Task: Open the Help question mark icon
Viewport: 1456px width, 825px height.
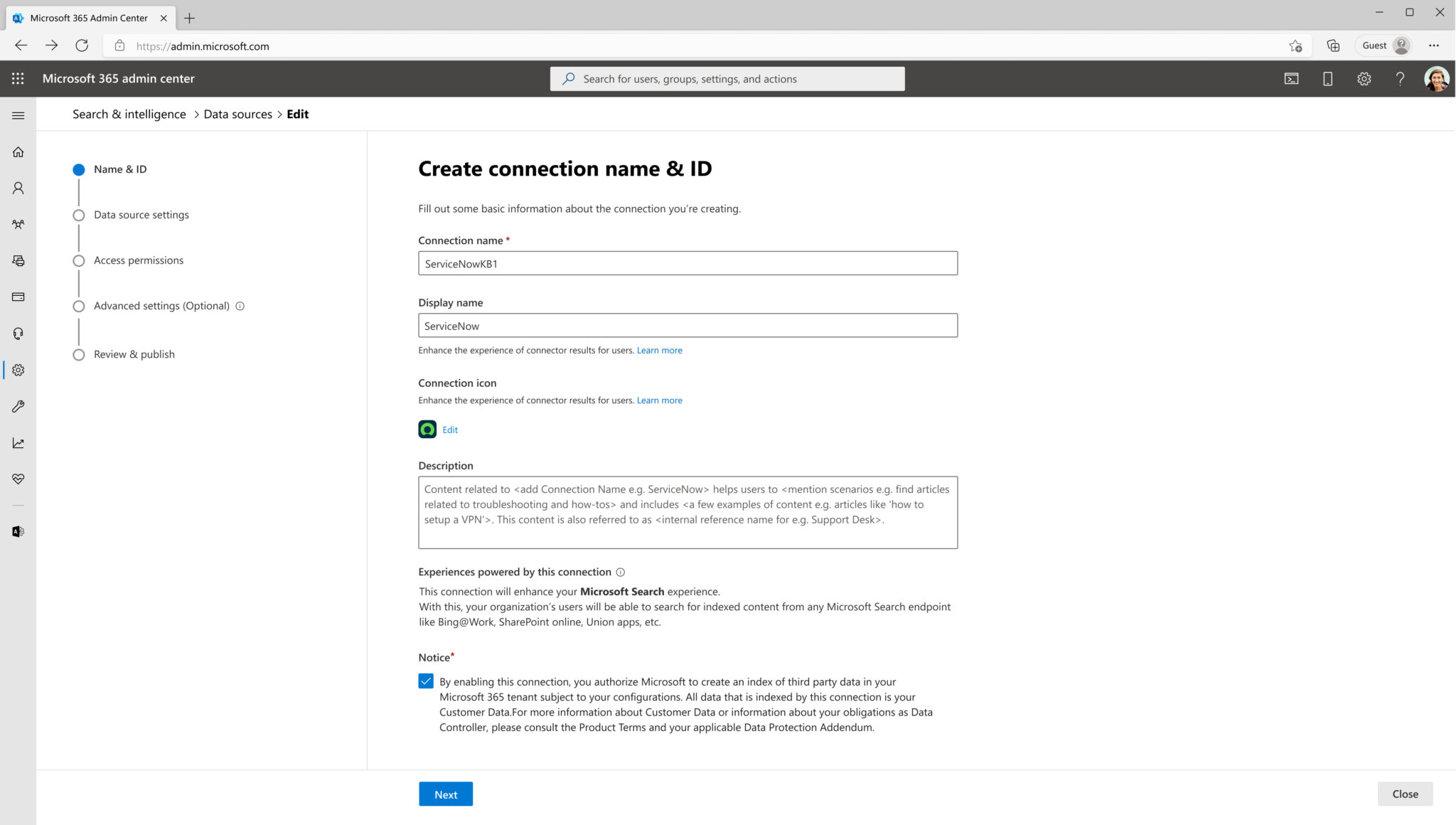Action: click(1400, 79)
